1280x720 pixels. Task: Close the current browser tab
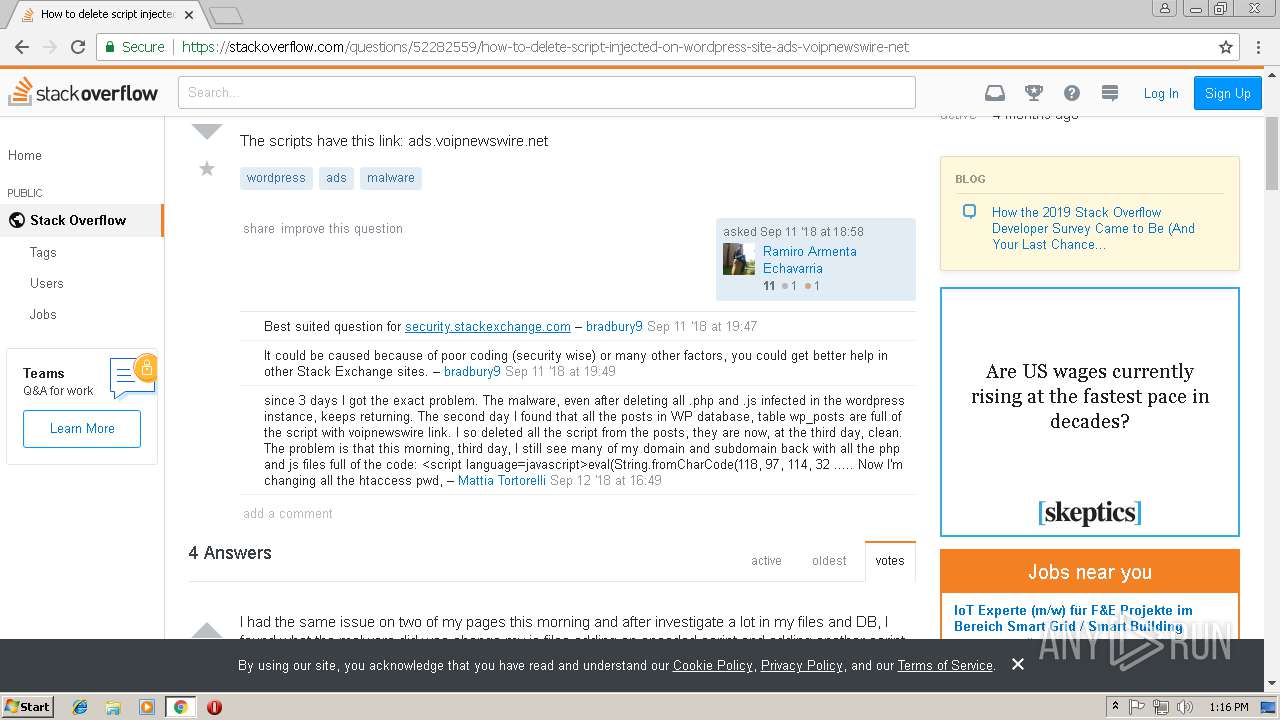[189, 15]
